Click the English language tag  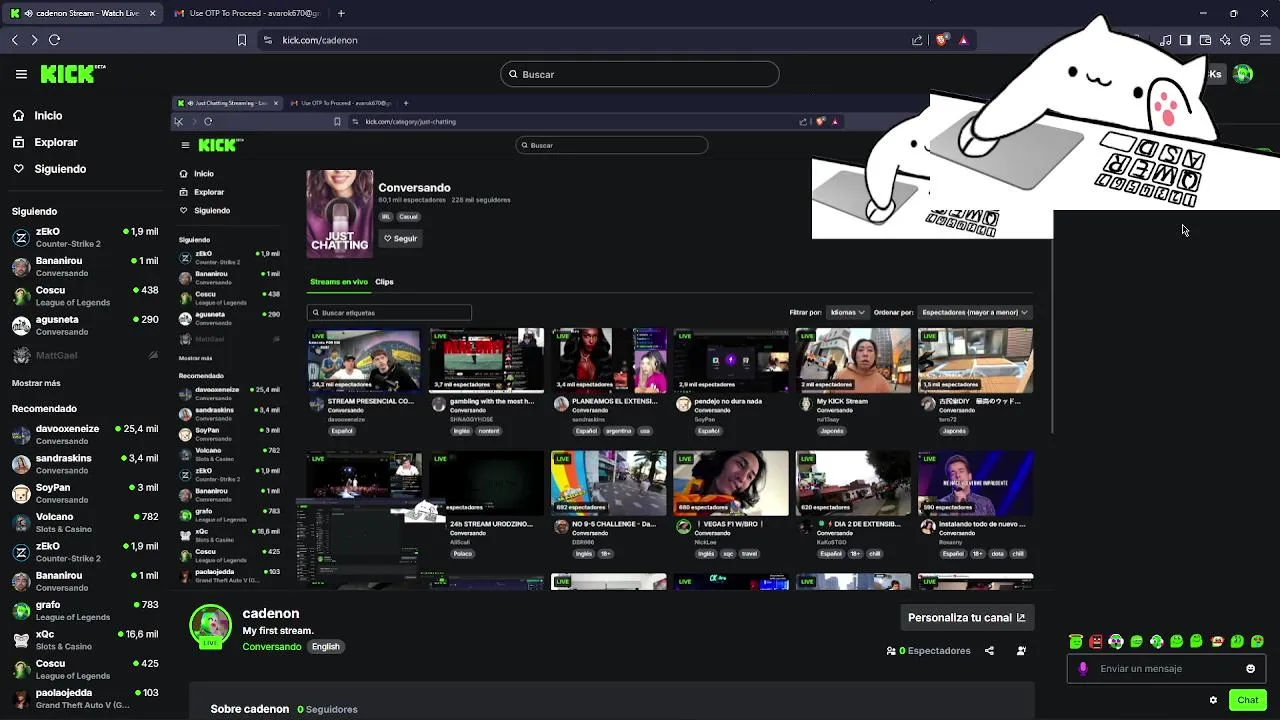(325, 647)
